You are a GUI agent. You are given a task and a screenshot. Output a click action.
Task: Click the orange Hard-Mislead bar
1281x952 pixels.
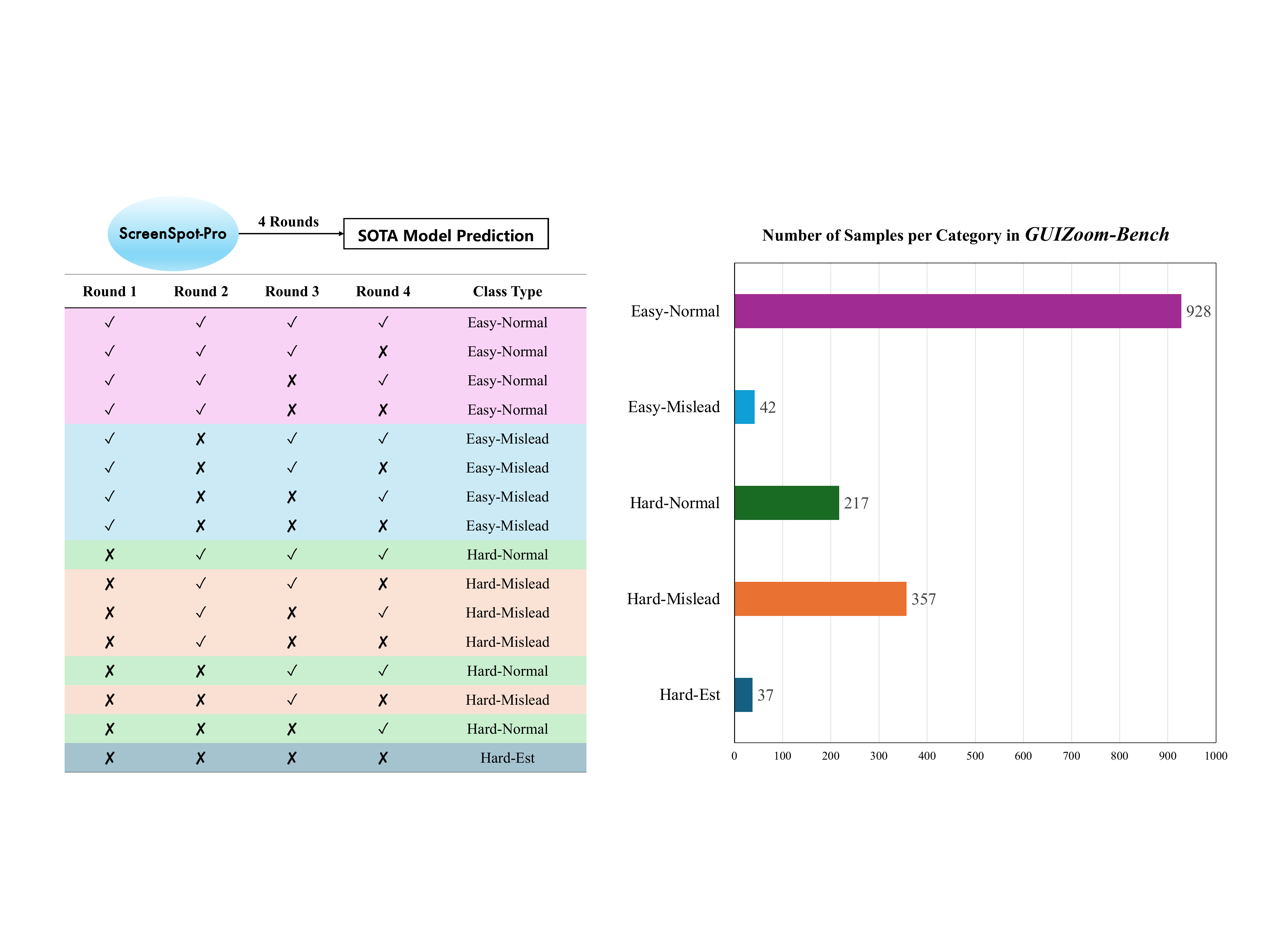point(820,599)
